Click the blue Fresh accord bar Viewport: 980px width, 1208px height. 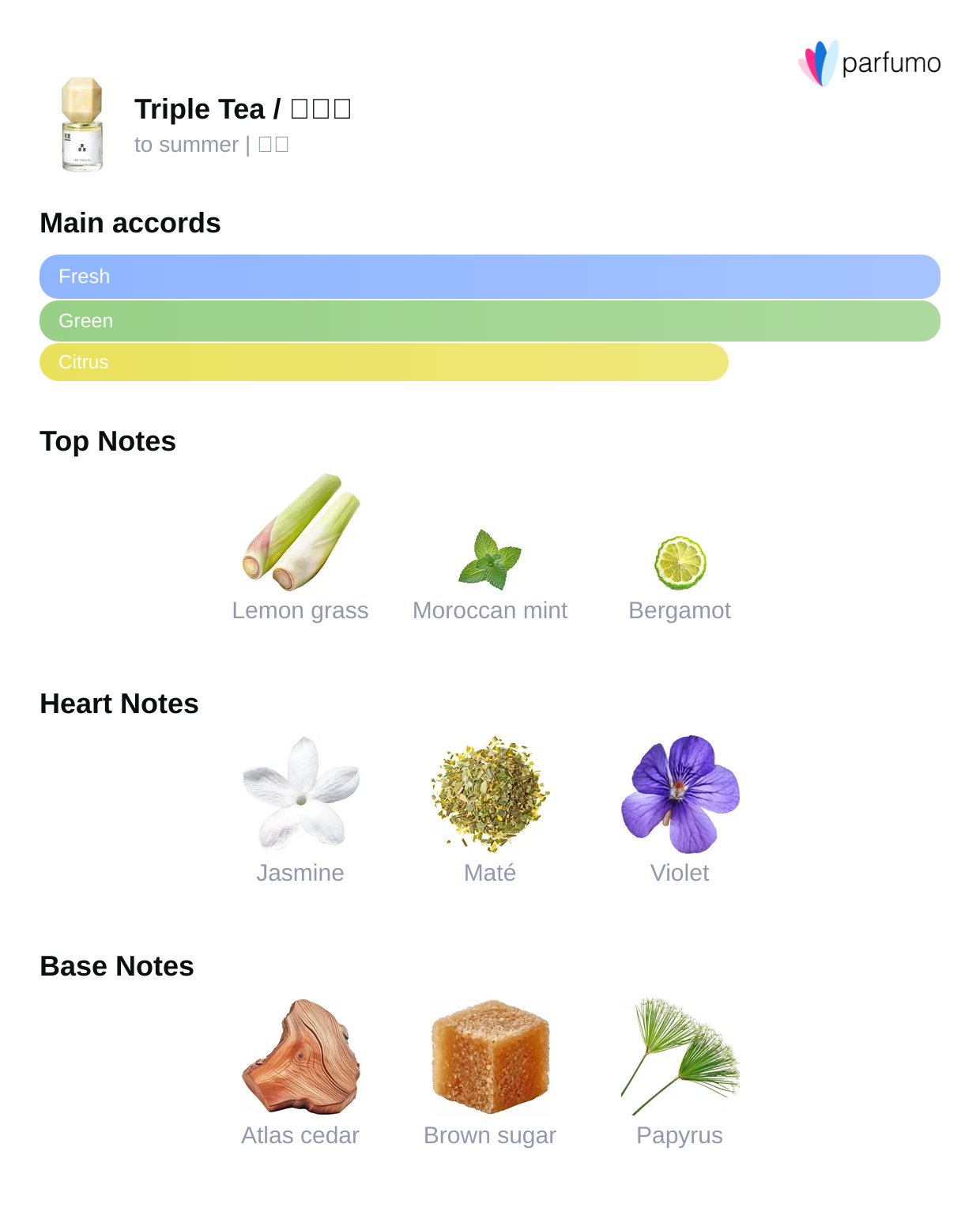coord(490,277)
